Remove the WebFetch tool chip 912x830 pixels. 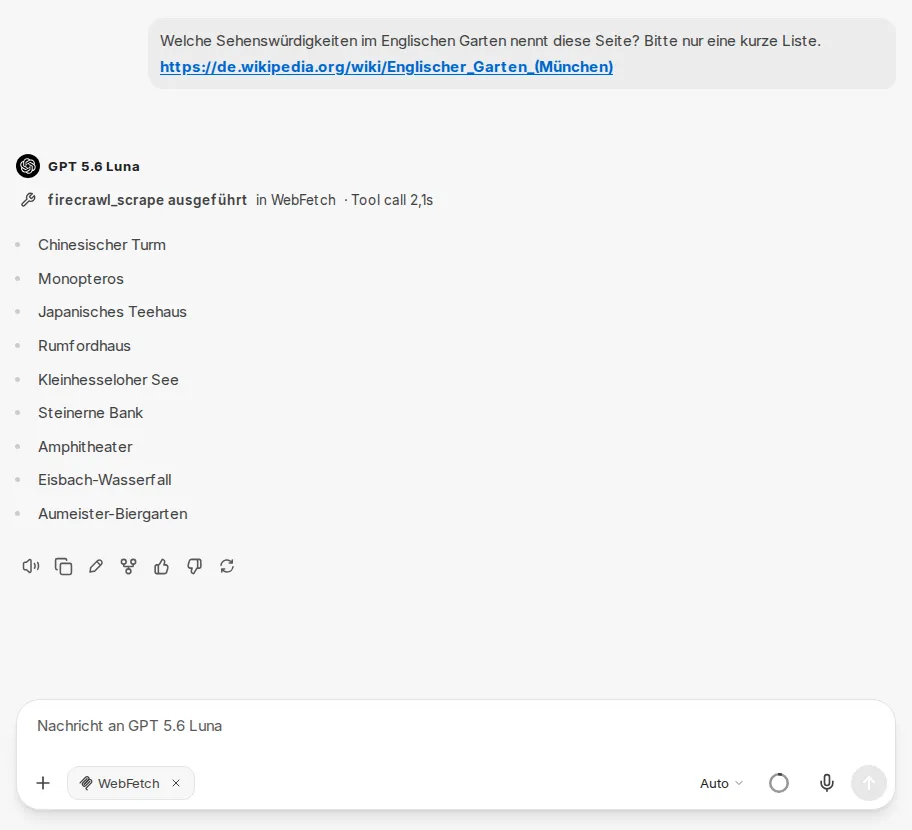tap(176, 783)
